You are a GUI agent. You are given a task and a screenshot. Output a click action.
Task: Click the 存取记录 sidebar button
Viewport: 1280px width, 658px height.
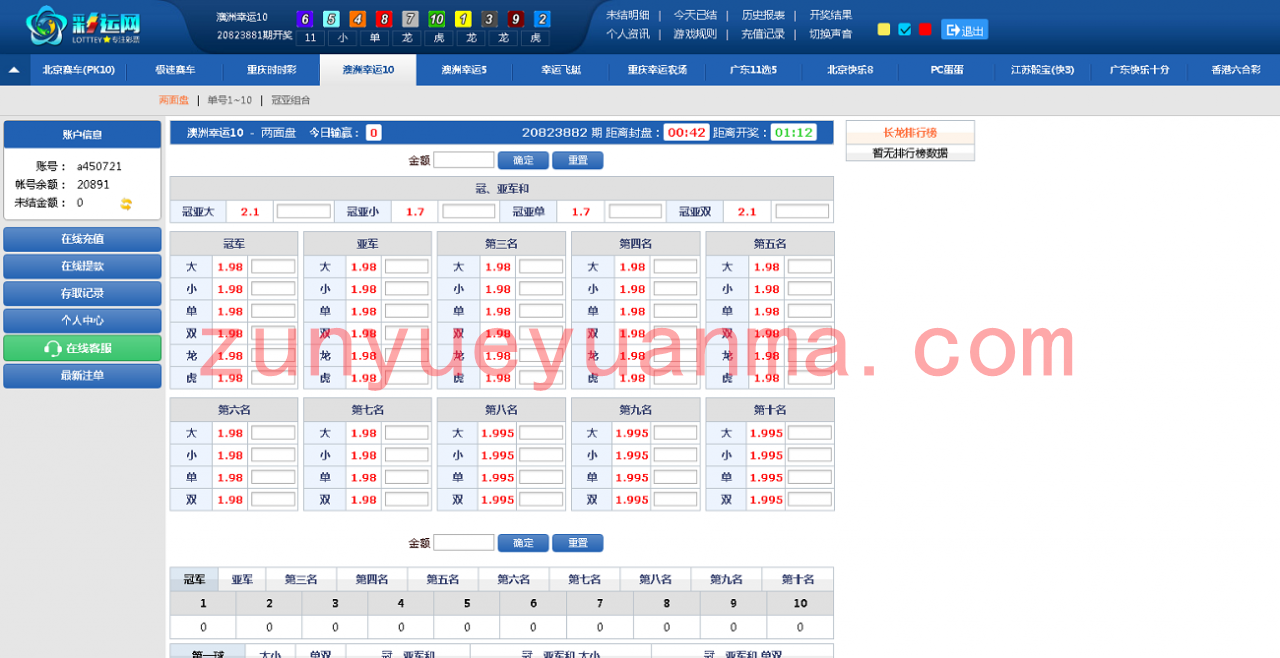[82, 293]
